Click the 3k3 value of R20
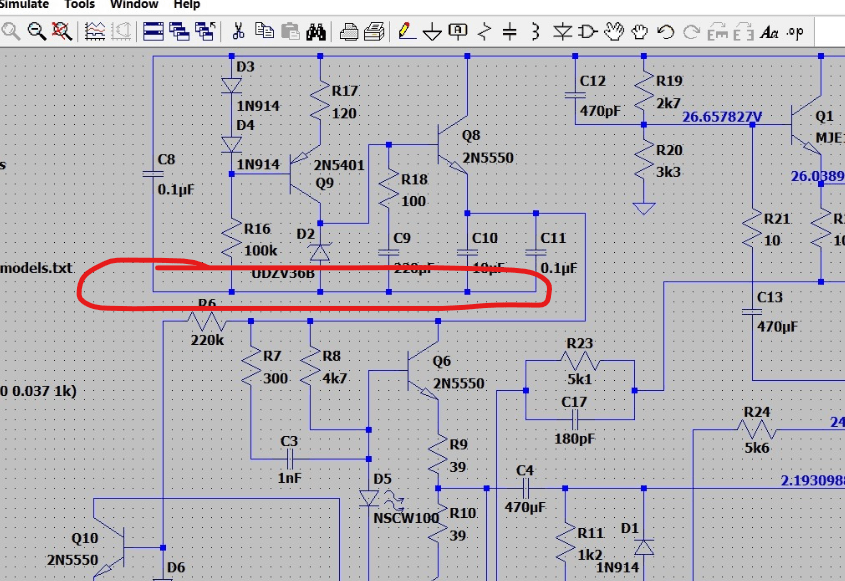This screenshot has height=581, width=845. [668, 172]
